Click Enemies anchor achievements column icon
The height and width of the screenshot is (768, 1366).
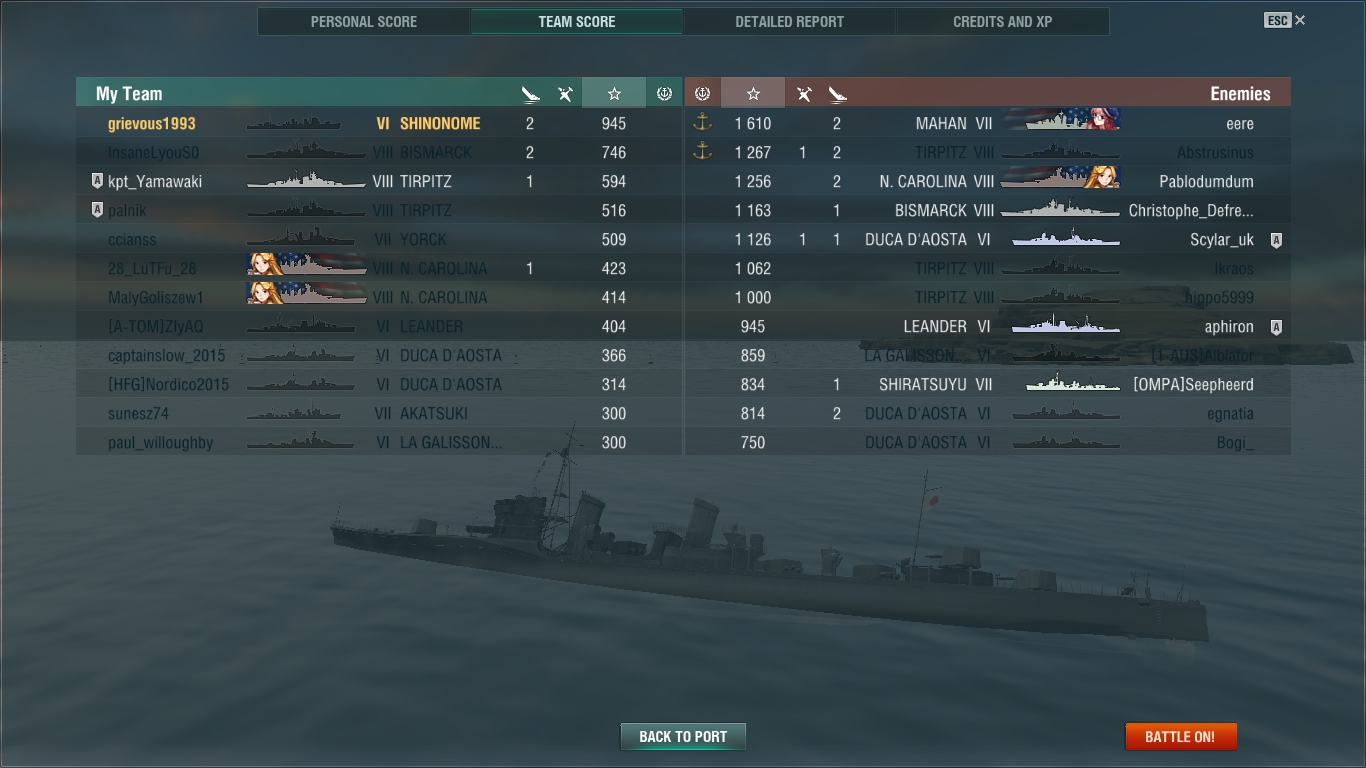702,93
